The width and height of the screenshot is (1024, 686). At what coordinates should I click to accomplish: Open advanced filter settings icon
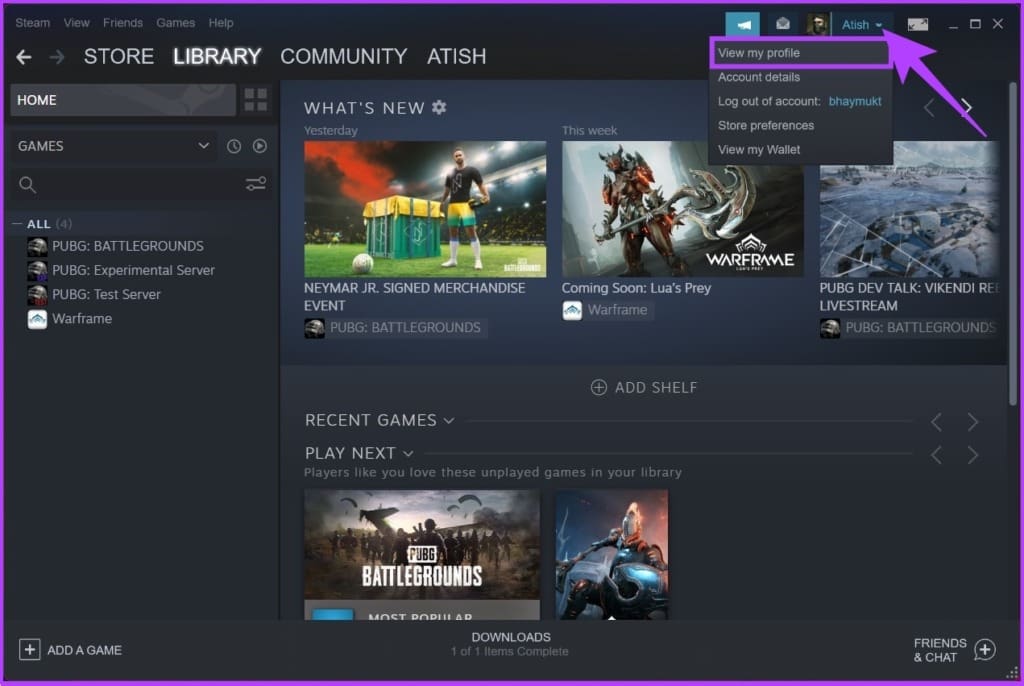tap(255, 184)
